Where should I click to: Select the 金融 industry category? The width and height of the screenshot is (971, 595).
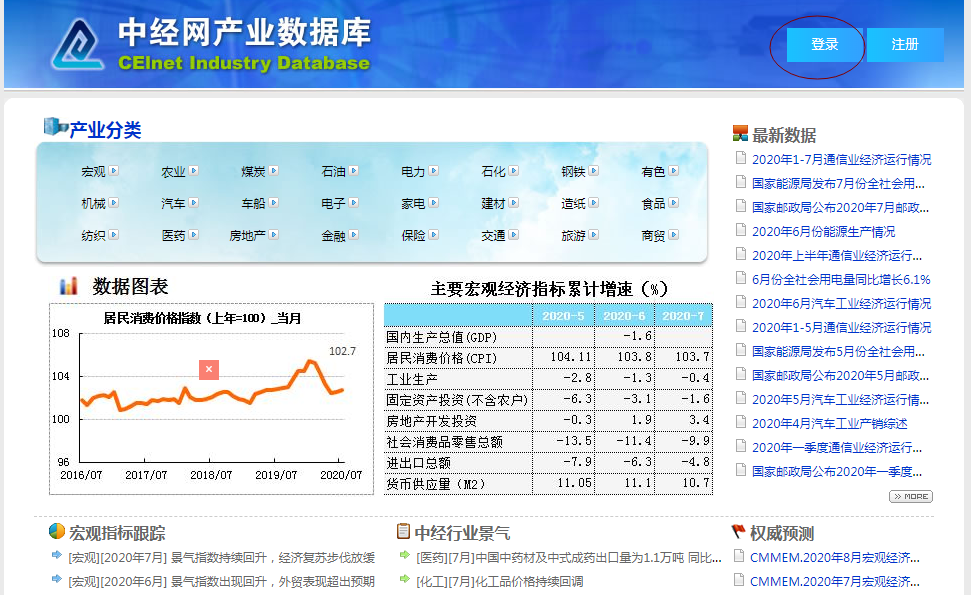(333, 236)
